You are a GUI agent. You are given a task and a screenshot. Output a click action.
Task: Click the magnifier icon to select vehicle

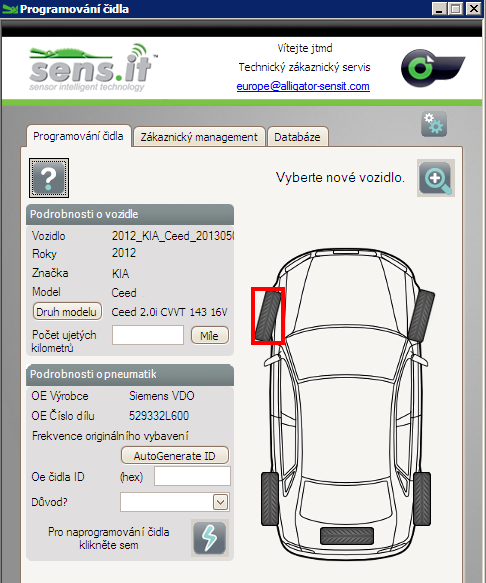coord(435,178)
